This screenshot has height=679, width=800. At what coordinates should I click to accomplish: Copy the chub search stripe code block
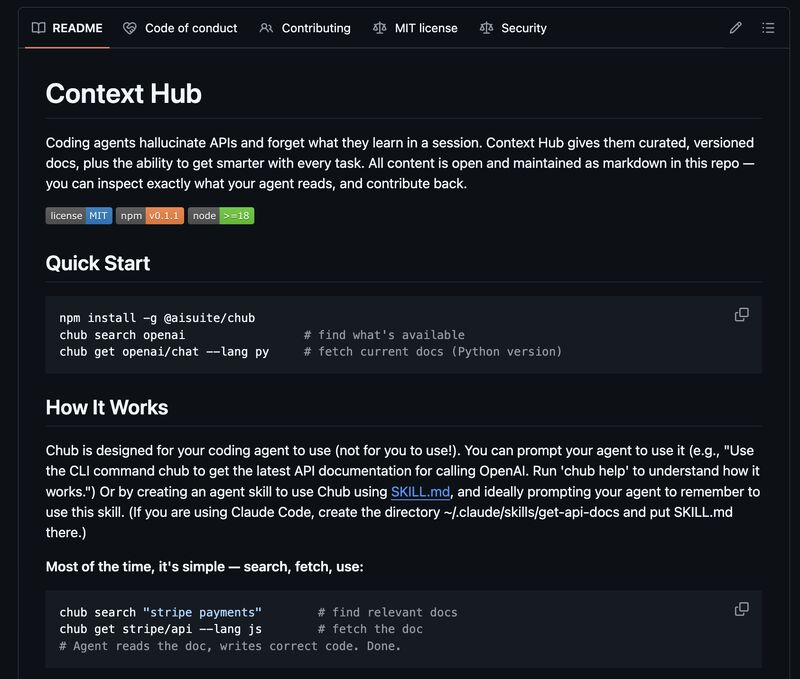pyautogui.click(x=742, y=609)
